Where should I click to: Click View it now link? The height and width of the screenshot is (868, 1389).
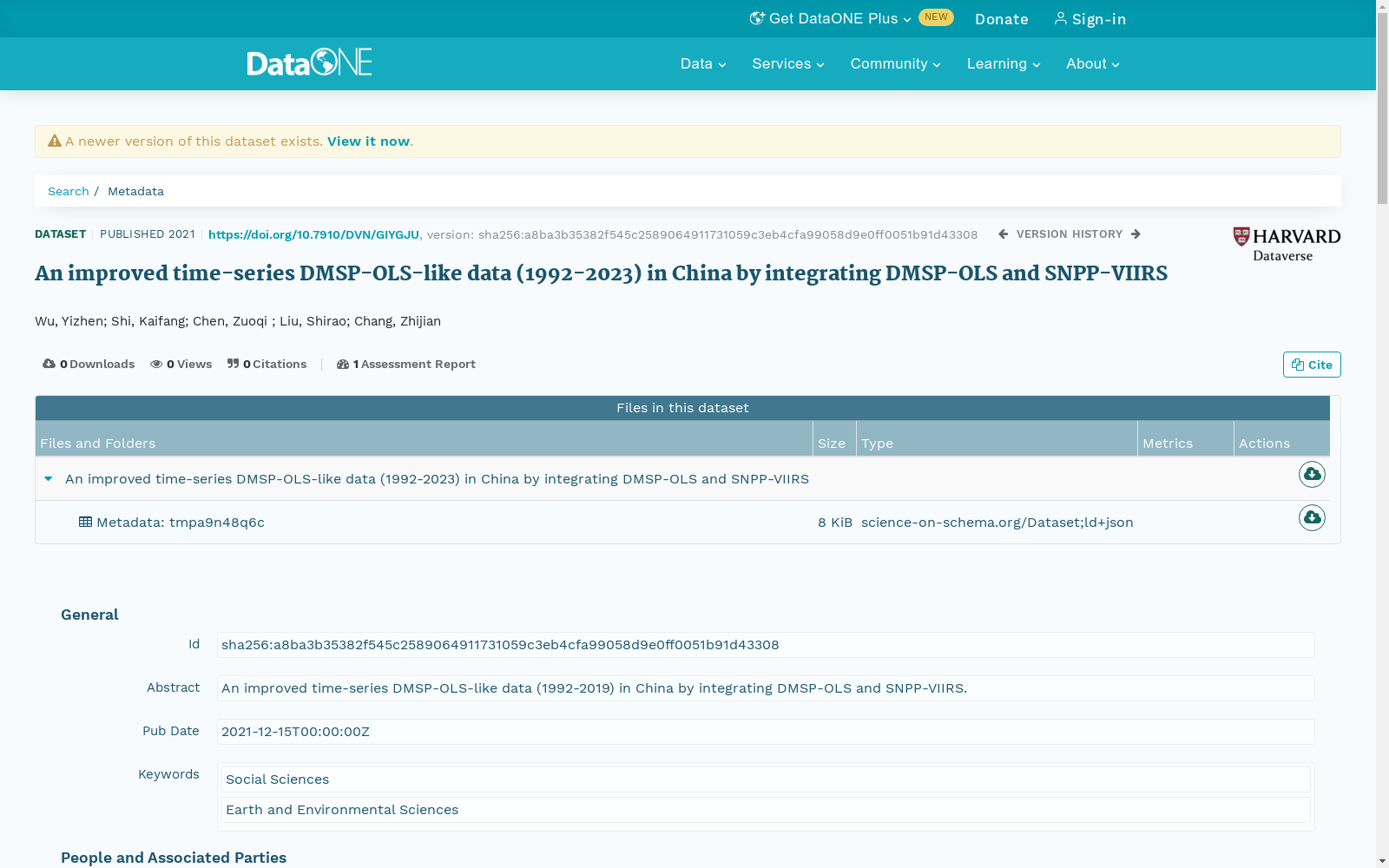click(x=368, y=141)
